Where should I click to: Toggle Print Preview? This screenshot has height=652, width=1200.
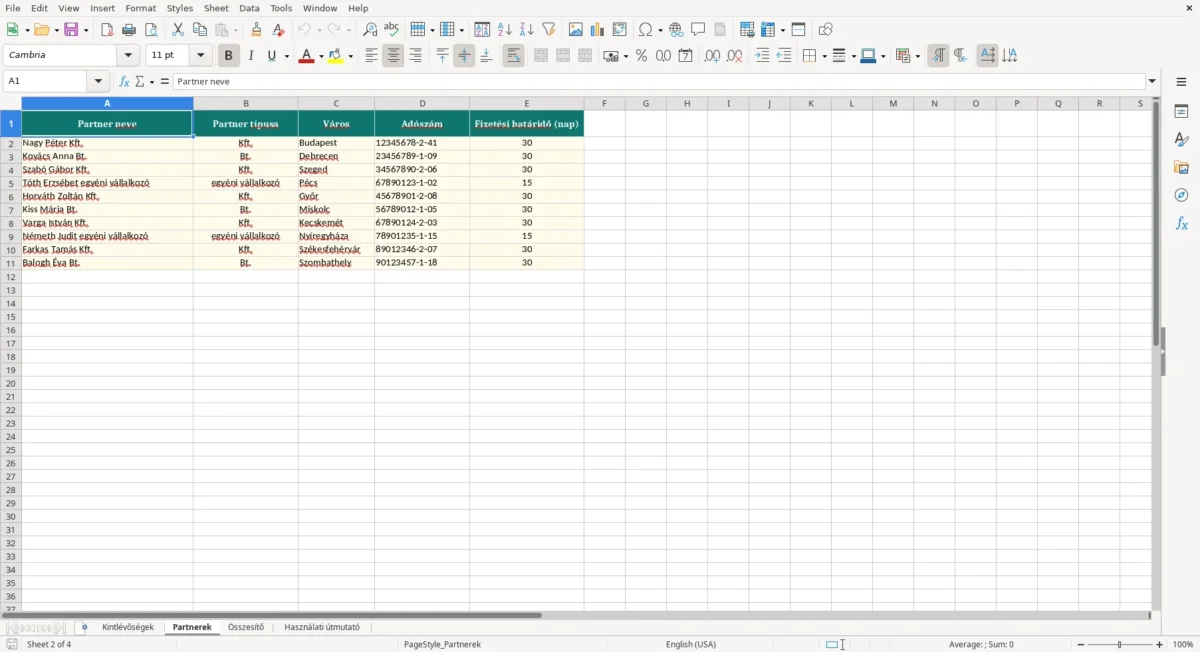click(151, 30)
